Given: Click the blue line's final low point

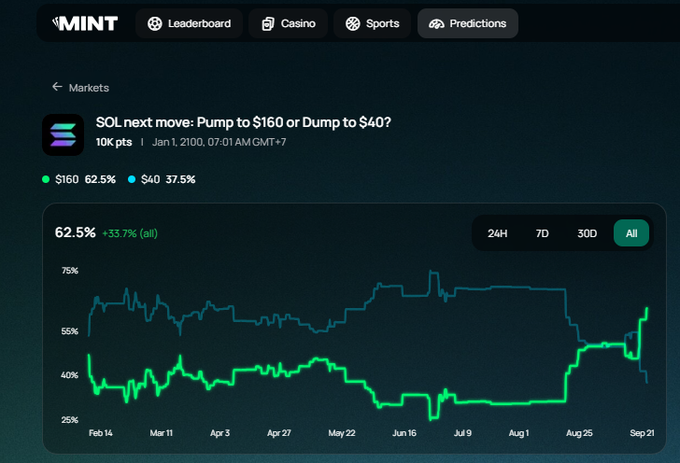Looking at the screenshot, I should click(x=647, y=382).
